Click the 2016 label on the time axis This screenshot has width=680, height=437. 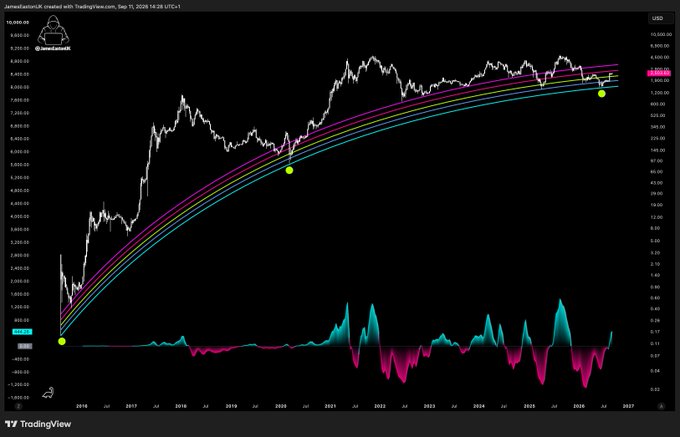pyautogui.click(x=82, y=406)
